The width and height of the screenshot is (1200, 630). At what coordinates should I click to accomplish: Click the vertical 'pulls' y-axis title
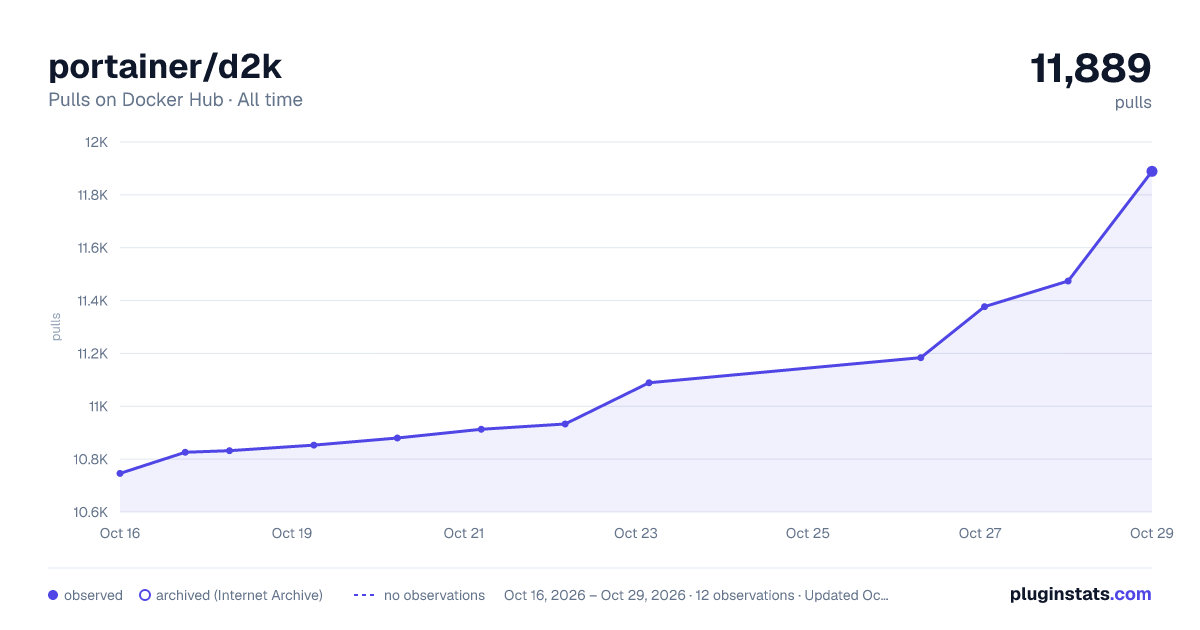coord(57,327)
